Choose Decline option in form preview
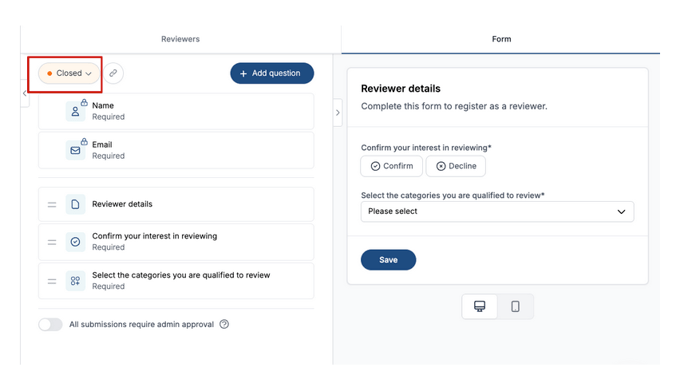The width and height of the screenshot is (688, 387). coord(456,166)
